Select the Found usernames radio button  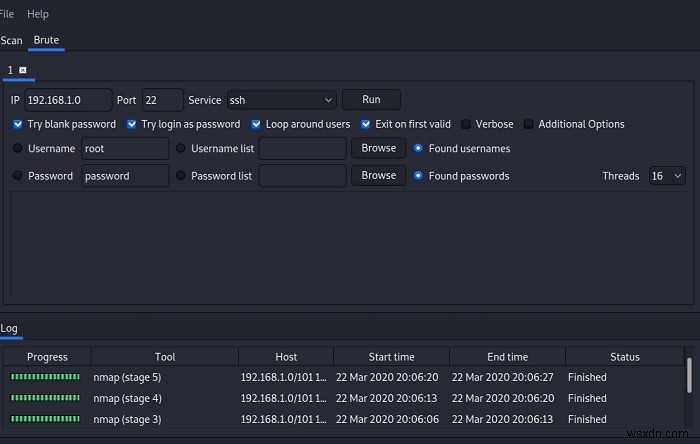(x=418, y=148)
